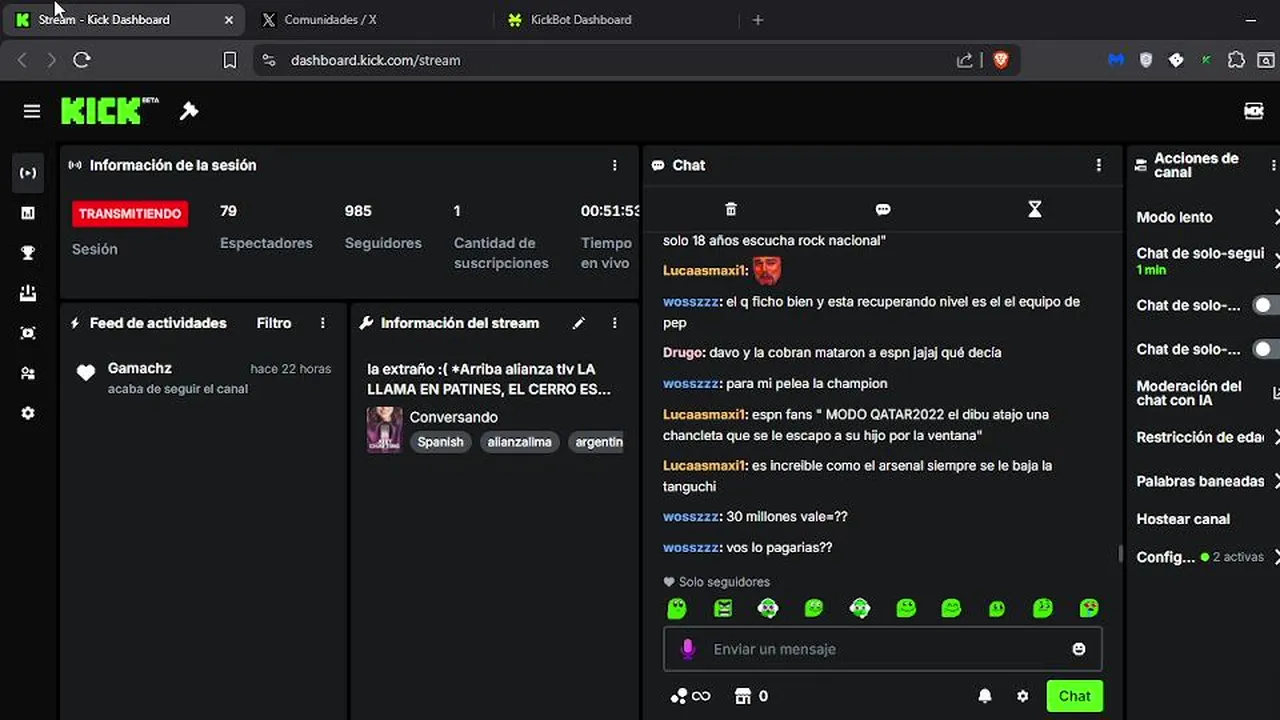This screenshot has width=1280, height=720.
Task: Open the stream sidebar icon
Action: (x=28, y=173)
